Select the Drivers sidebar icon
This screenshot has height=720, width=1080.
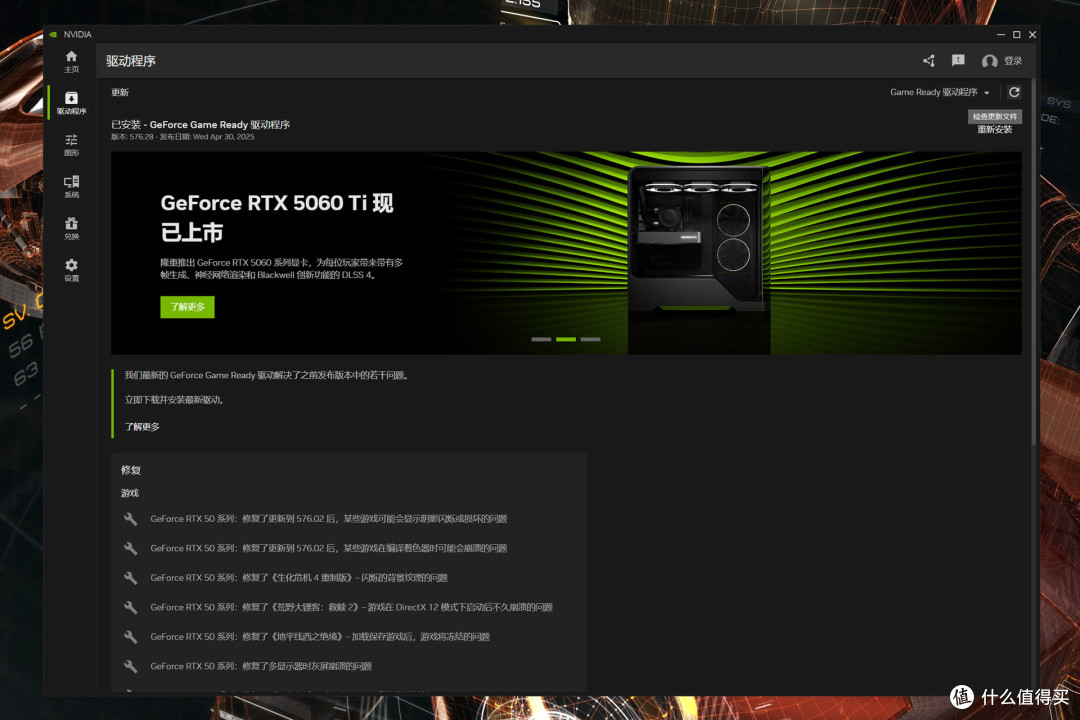tap(71, 103)
